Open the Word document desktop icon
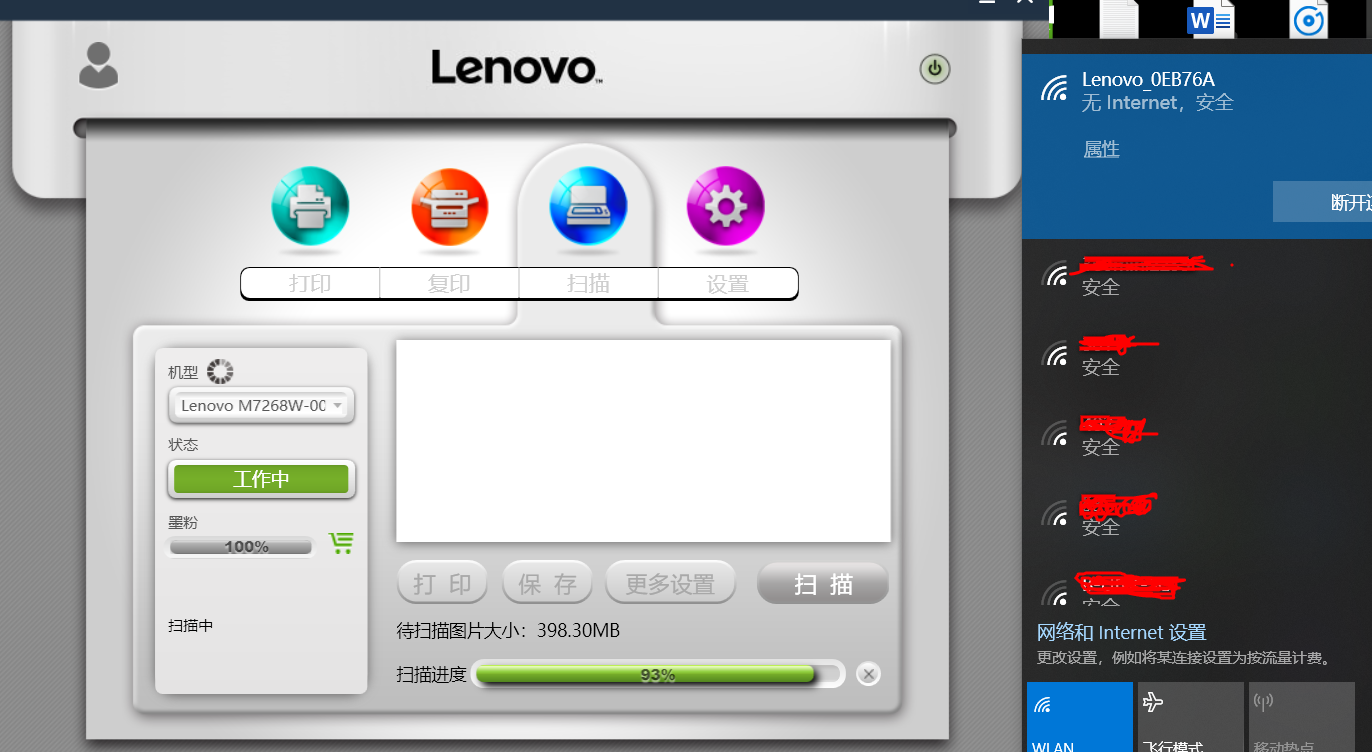 1211,19
